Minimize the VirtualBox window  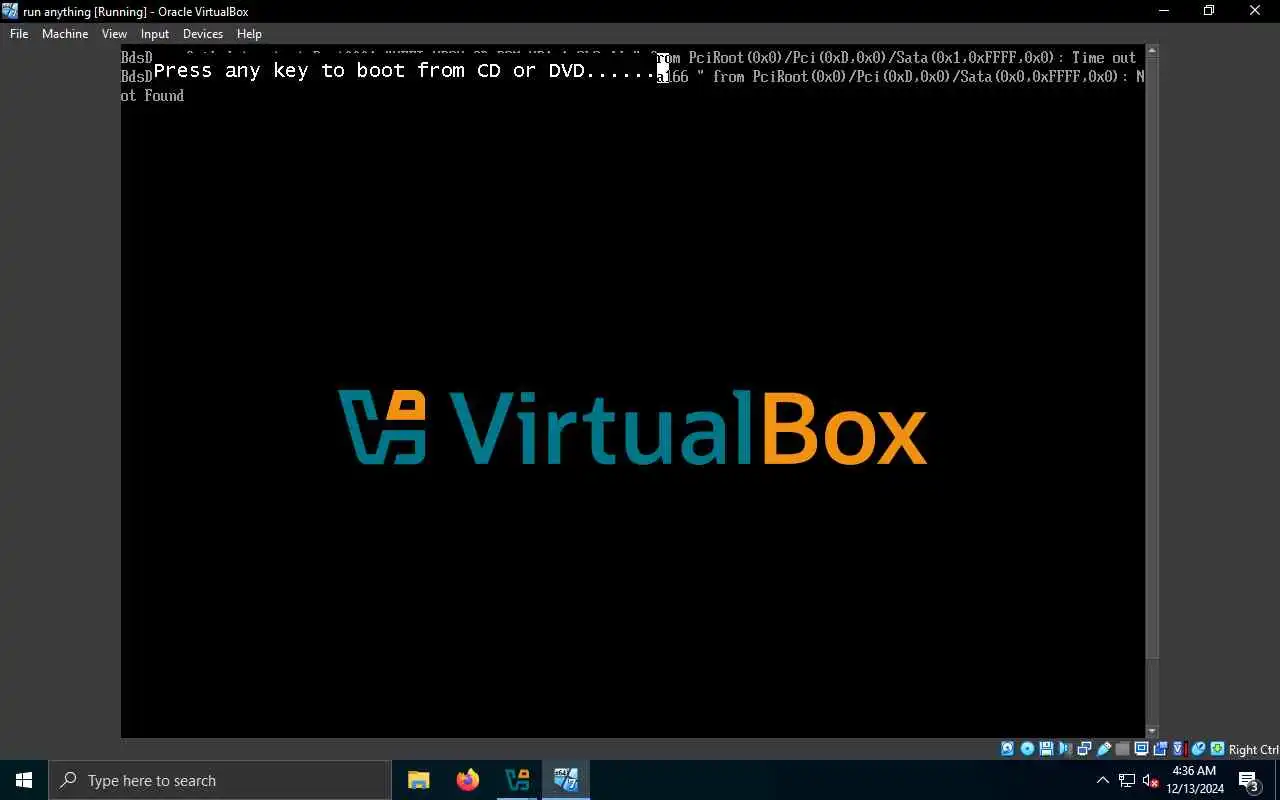pyautogui.click(x=1163, y=11)
